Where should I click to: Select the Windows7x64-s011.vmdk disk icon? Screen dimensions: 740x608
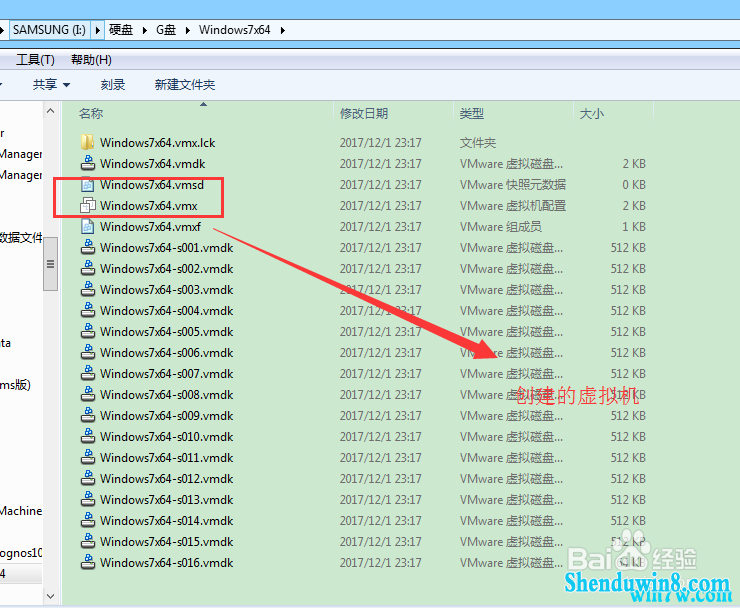coord(87,457)
